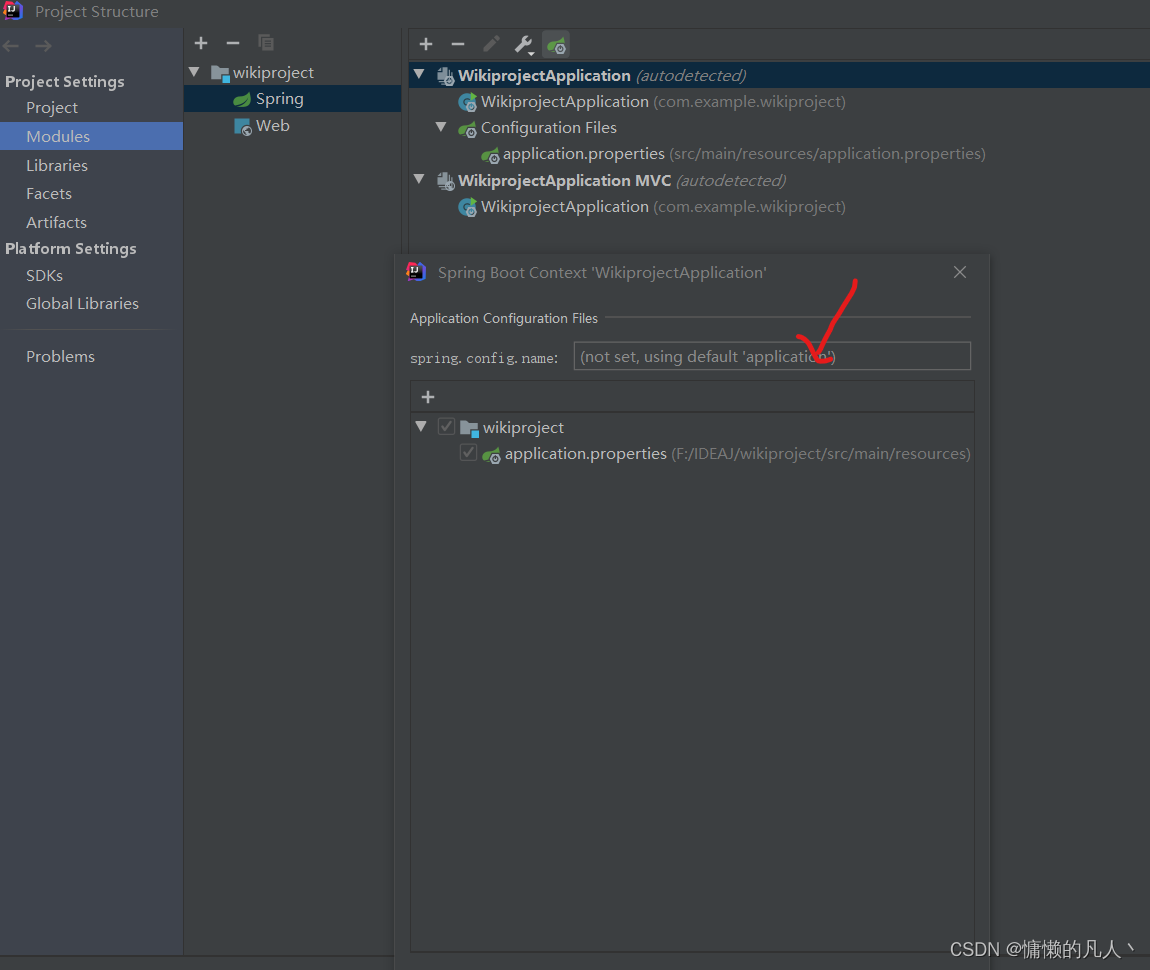Screen dimensions: 1150x970
Task: Add configuration file with dialog plus icon
Action: [x=428, y=397]
